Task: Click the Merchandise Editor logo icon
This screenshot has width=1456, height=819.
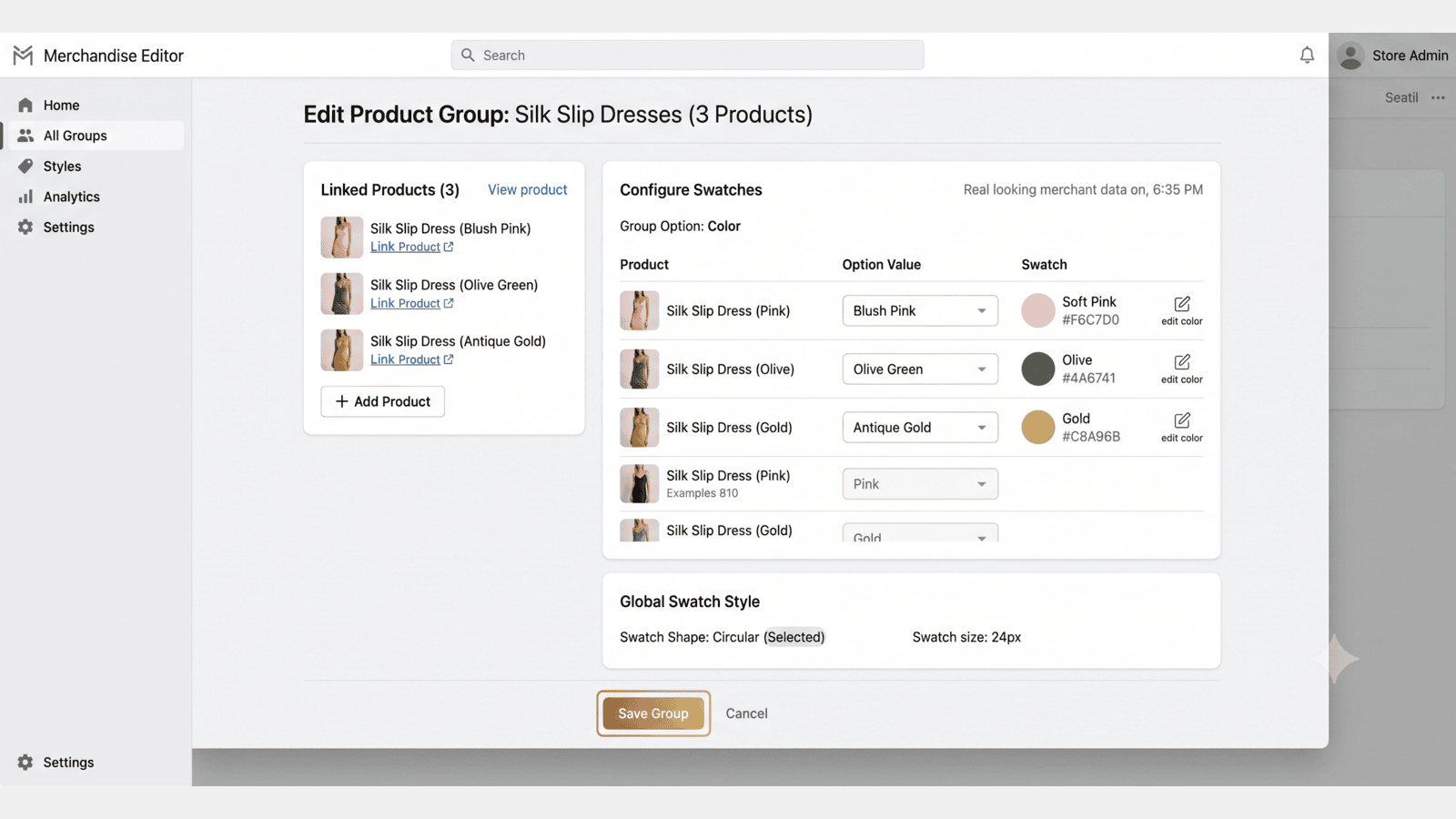Action: point(23,56)
